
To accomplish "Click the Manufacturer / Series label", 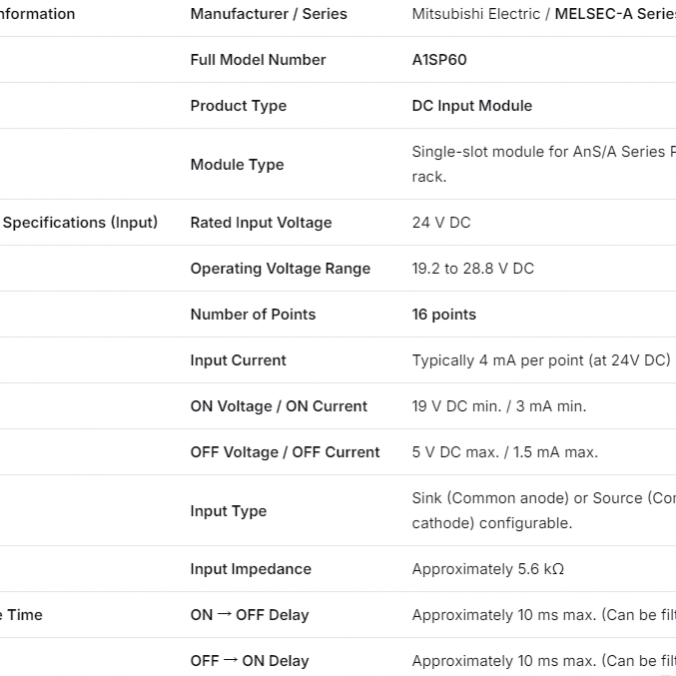I will pos(269,14).
